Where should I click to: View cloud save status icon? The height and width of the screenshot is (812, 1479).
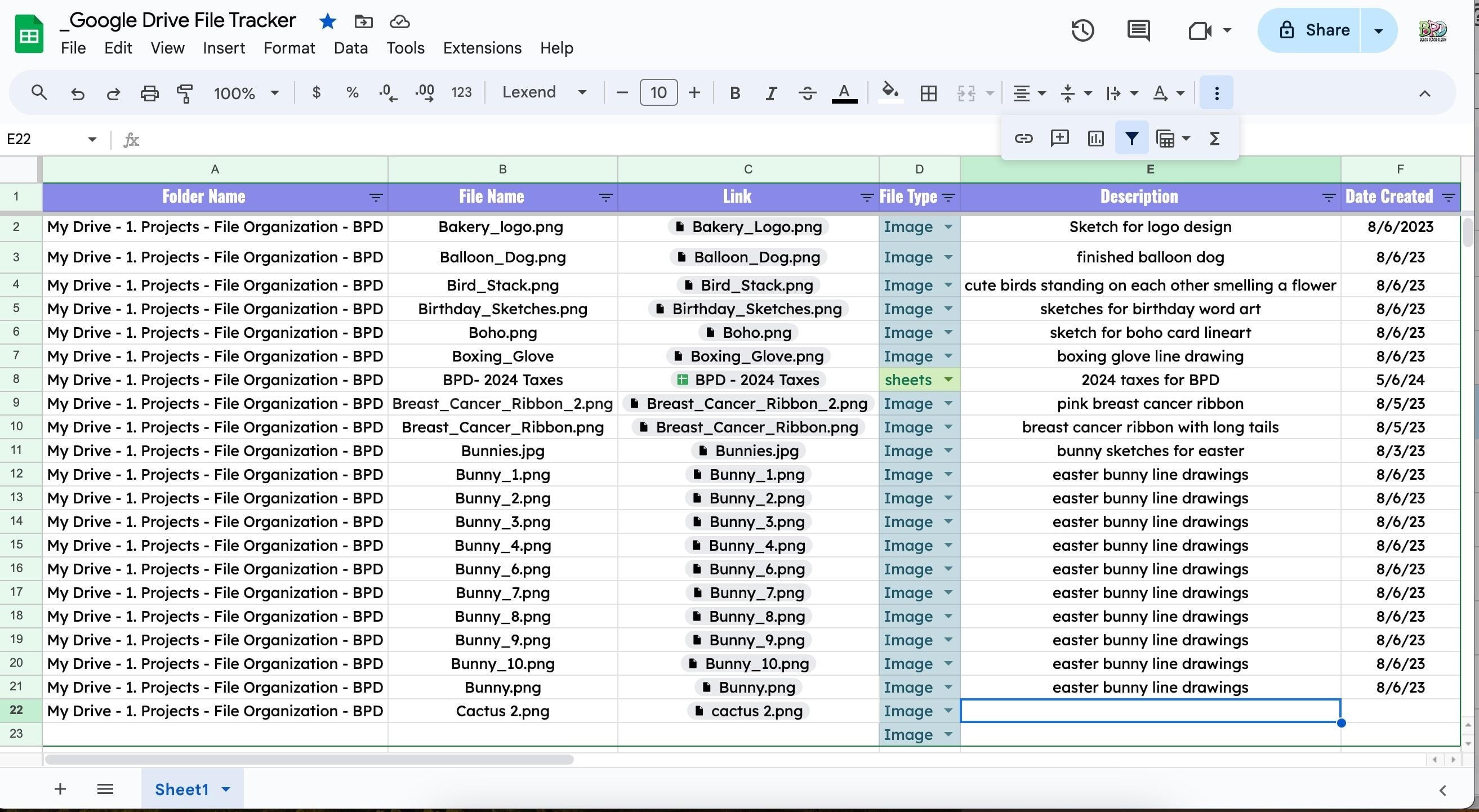(x=400, y=22)
